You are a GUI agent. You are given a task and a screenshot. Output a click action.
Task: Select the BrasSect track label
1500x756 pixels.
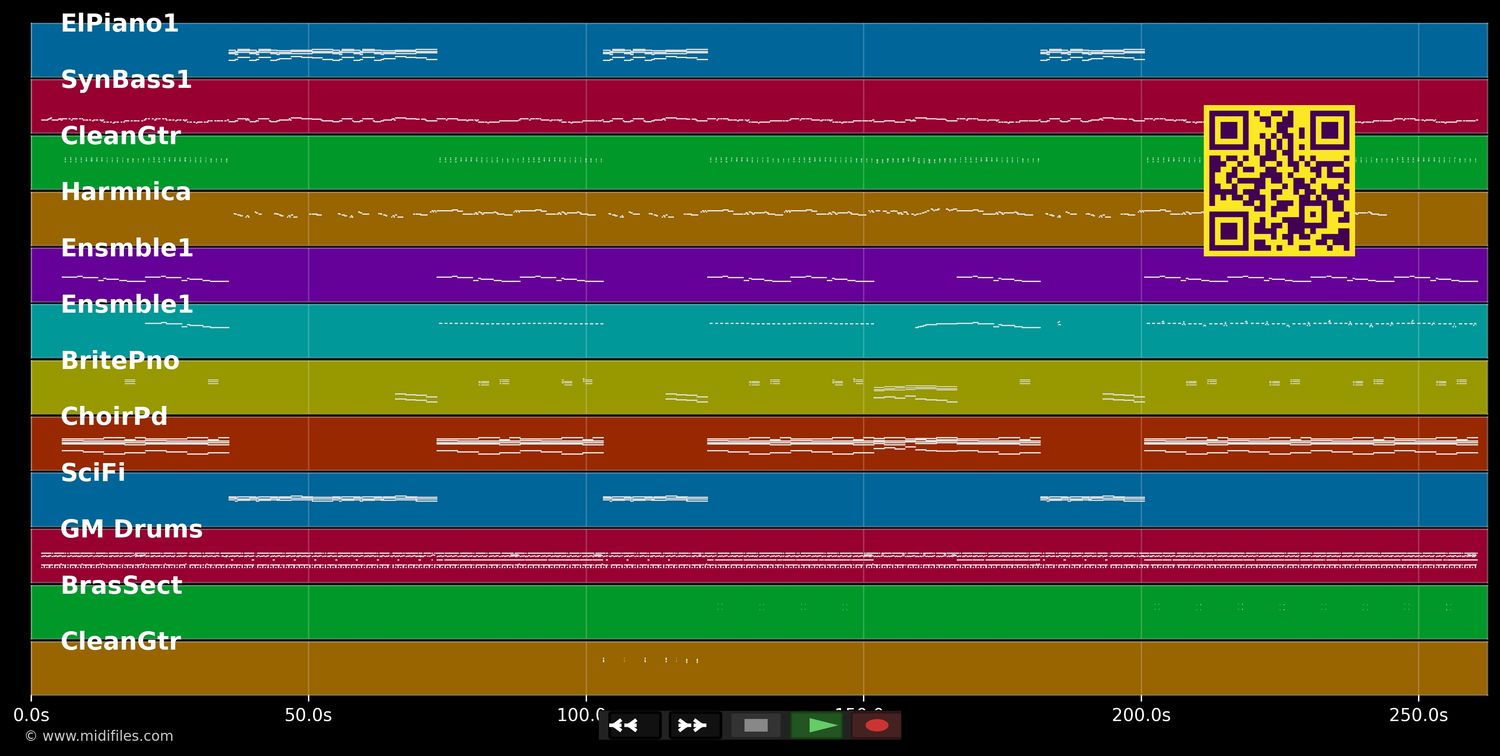point(121,586)
